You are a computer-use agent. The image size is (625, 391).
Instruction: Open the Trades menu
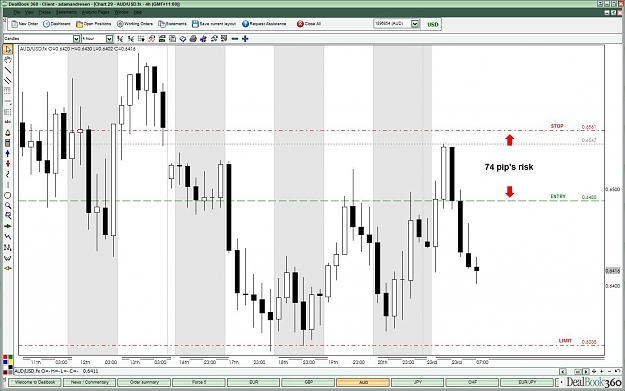[44, 12]
